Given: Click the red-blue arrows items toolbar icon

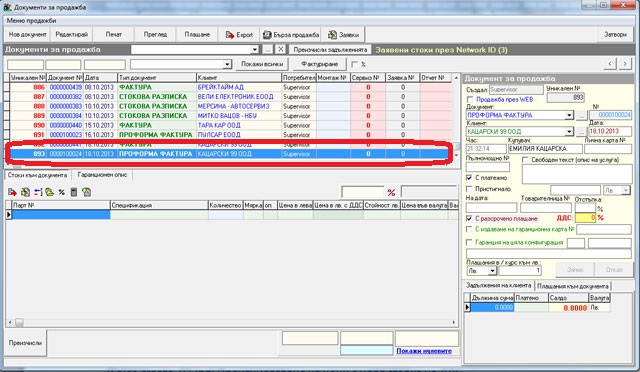Looking at the screenshot, I should pos(38,192).
